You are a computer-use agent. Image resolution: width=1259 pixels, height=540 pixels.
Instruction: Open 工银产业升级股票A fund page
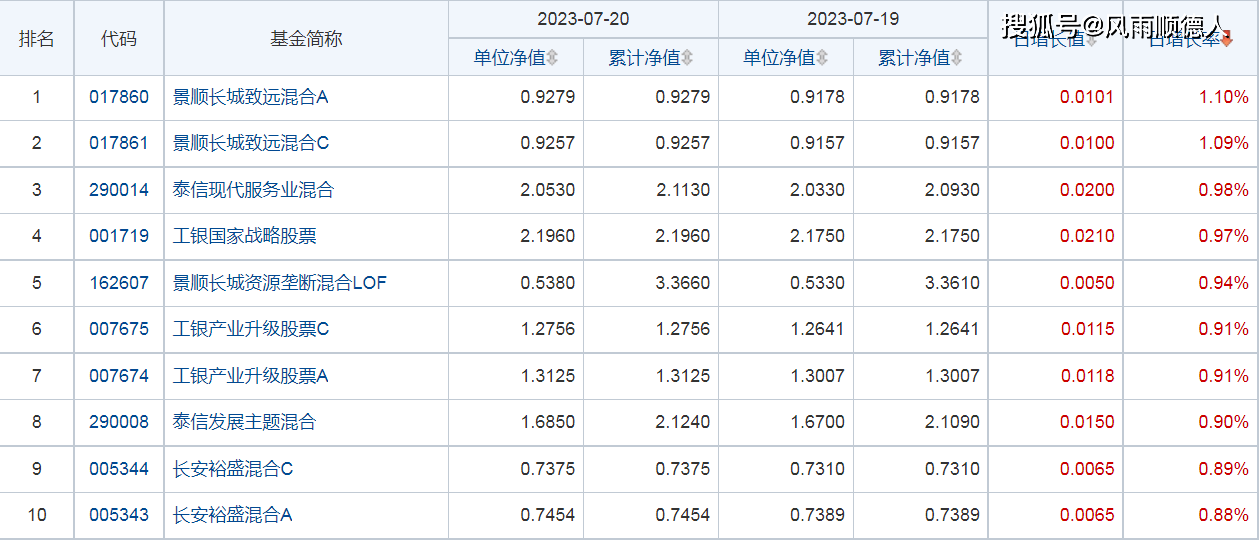point(251,376)
